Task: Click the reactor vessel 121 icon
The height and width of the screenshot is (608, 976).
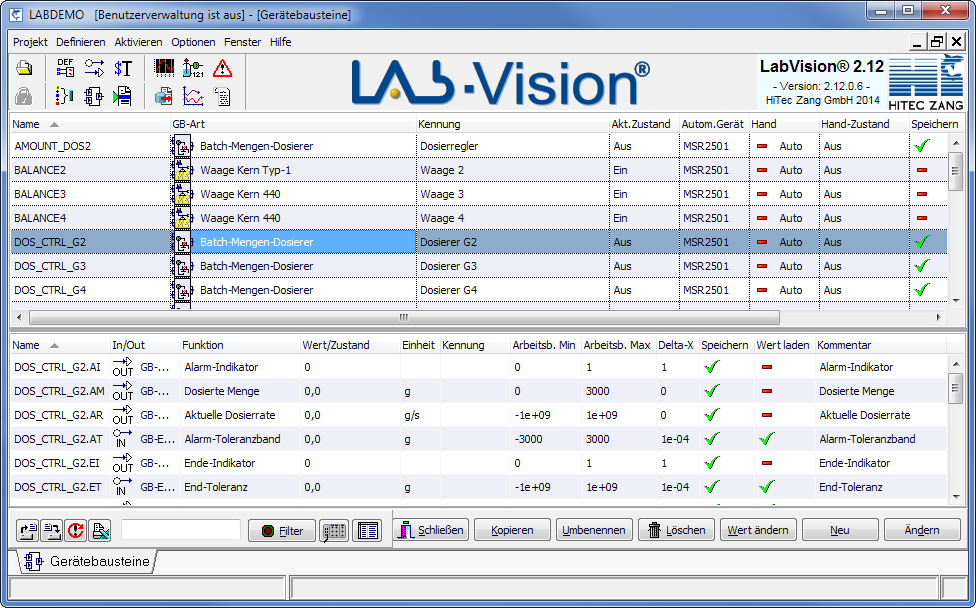Action: (x=193, y=68)
